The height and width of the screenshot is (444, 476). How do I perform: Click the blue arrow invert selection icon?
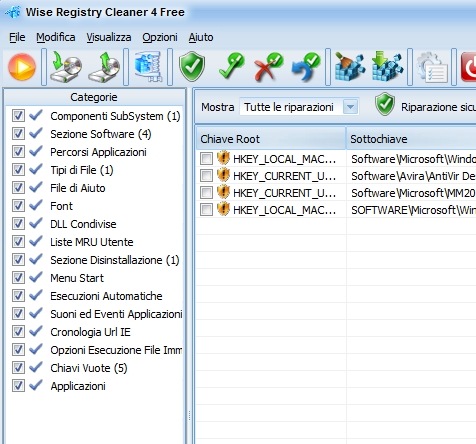pos(306,67)
